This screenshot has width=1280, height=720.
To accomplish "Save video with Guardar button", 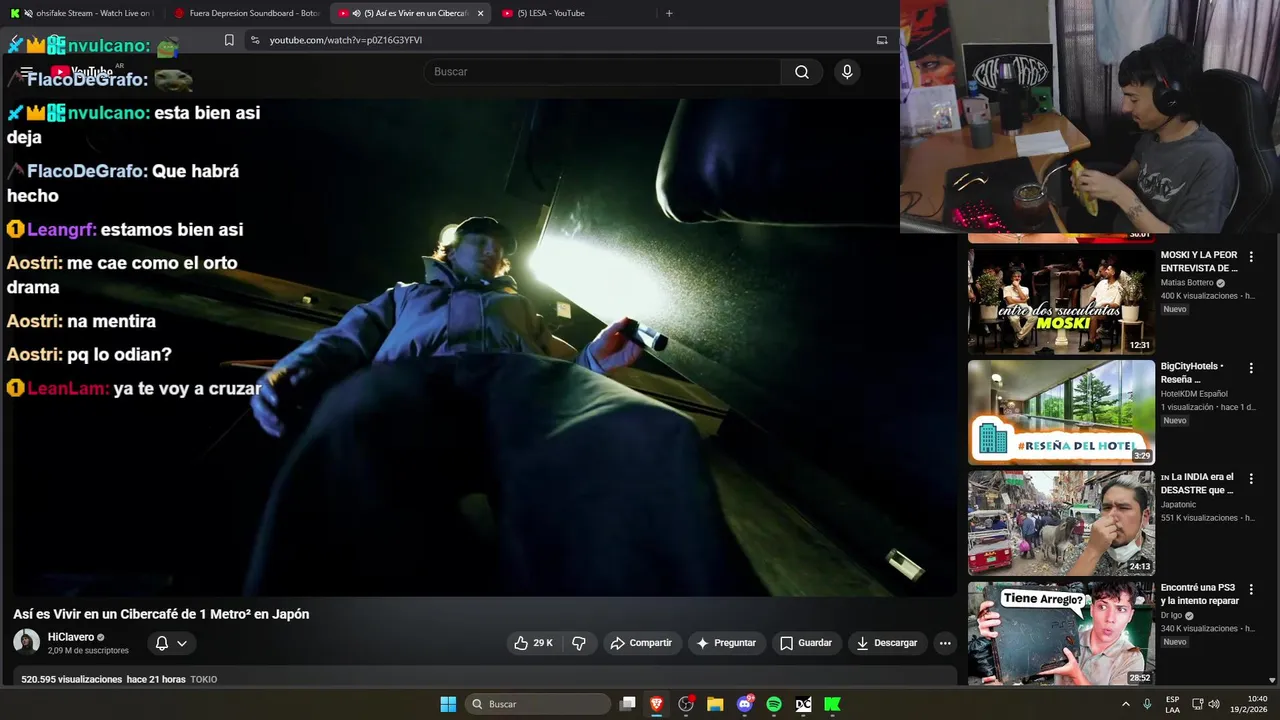I will (806, 643).
